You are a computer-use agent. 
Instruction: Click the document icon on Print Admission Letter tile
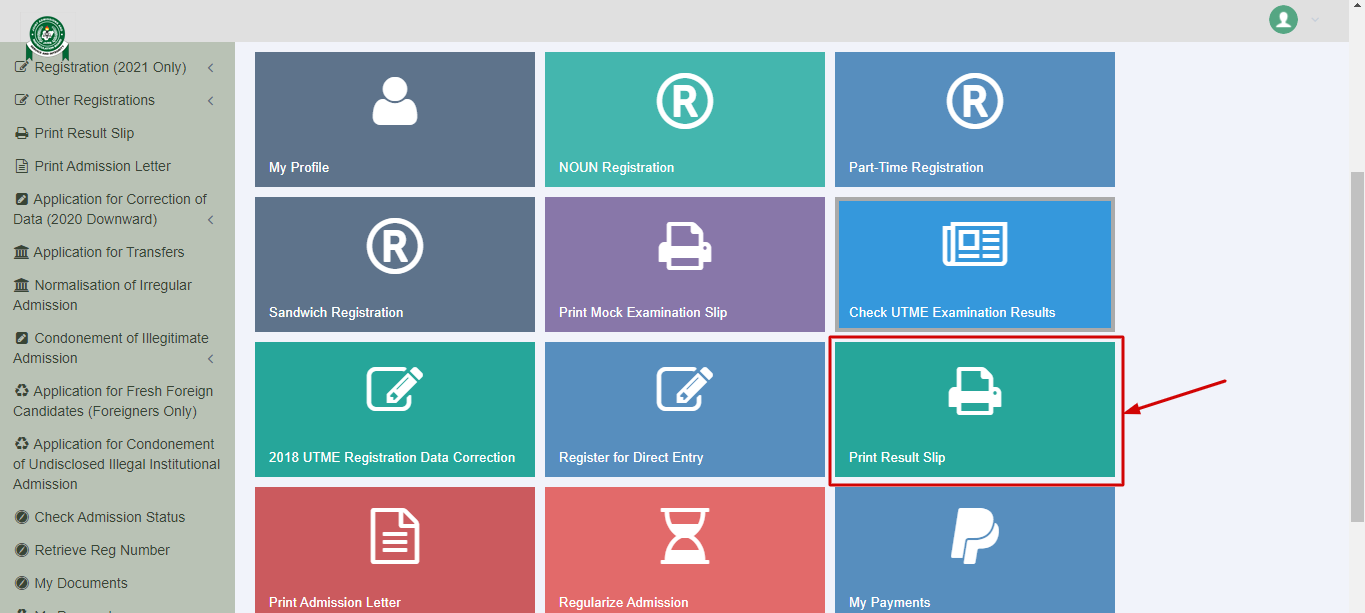point(394,536)
